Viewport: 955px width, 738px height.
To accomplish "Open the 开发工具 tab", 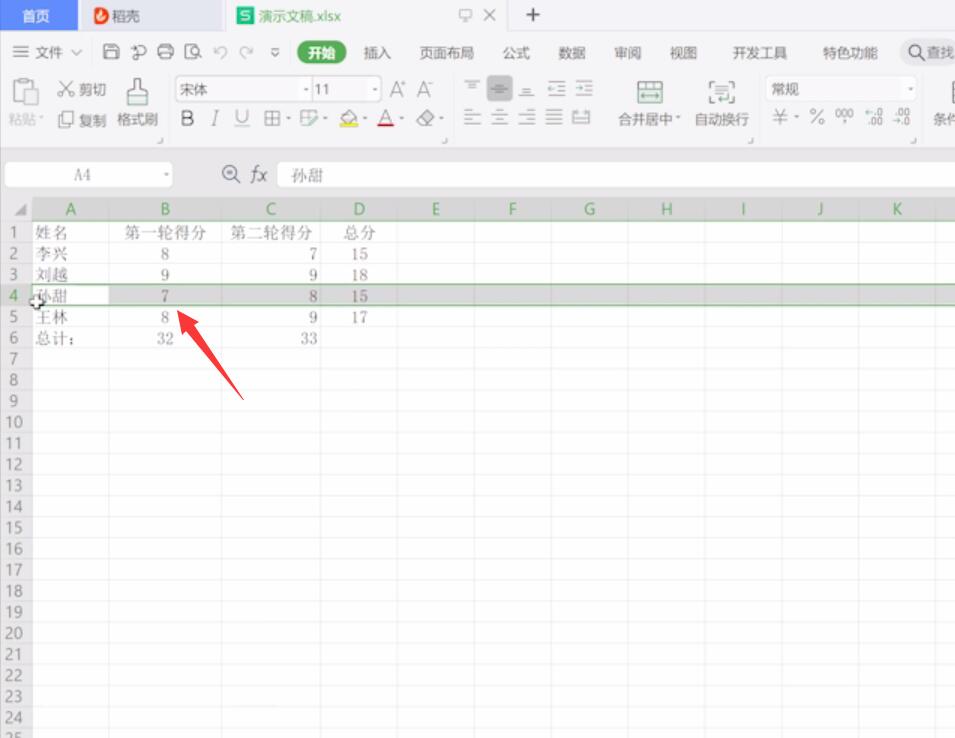I will click(x=759, y=53).
